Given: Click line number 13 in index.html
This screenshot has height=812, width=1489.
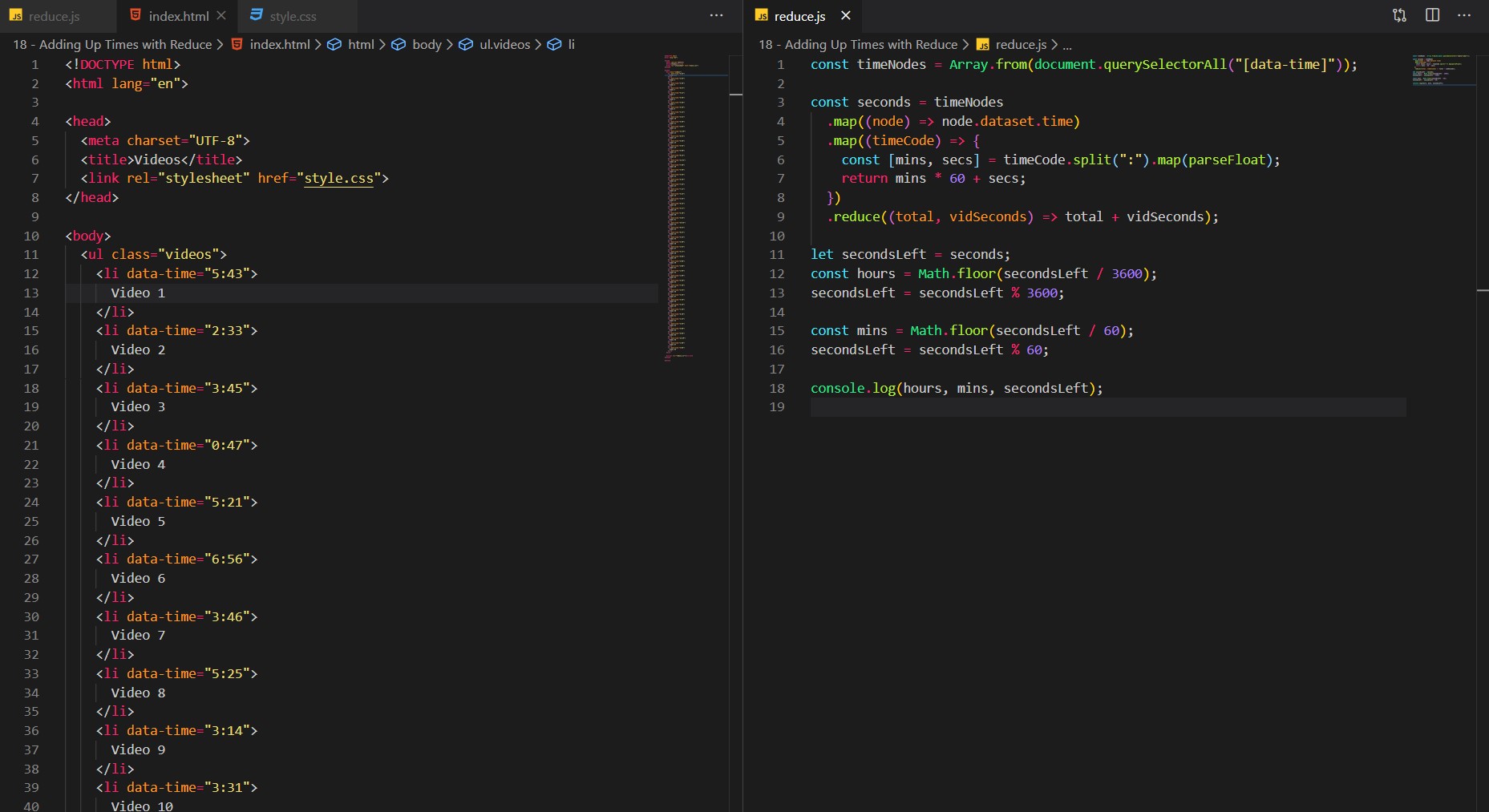Looking at the screenshot, I should click(31, 293).
